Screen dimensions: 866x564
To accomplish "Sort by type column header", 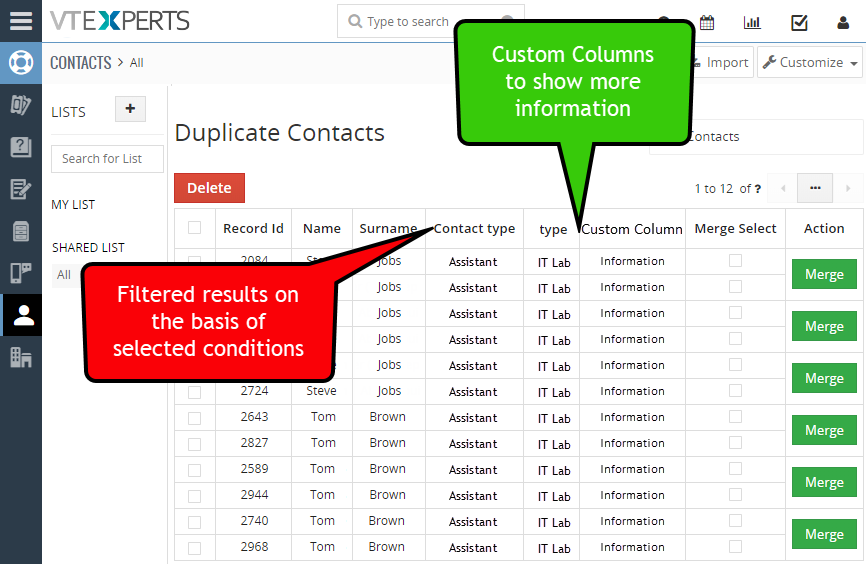I will (x=553, y=230).
